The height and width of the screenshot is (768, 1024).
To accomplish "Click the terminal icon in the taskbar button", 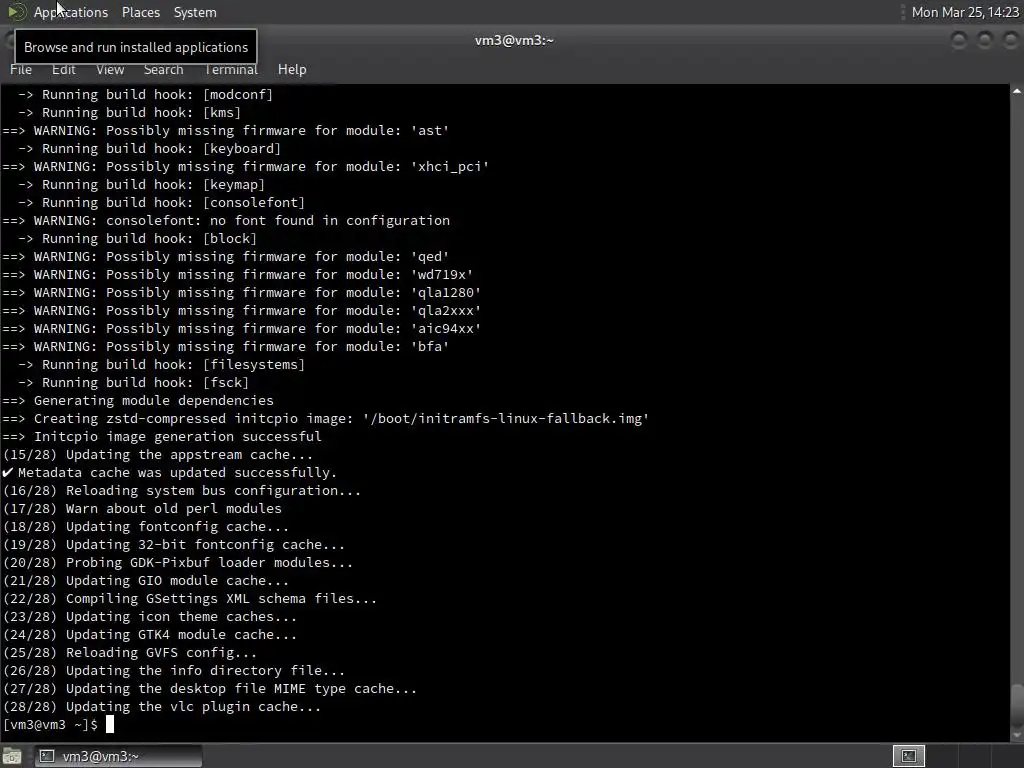I will (x=46, y=756).
